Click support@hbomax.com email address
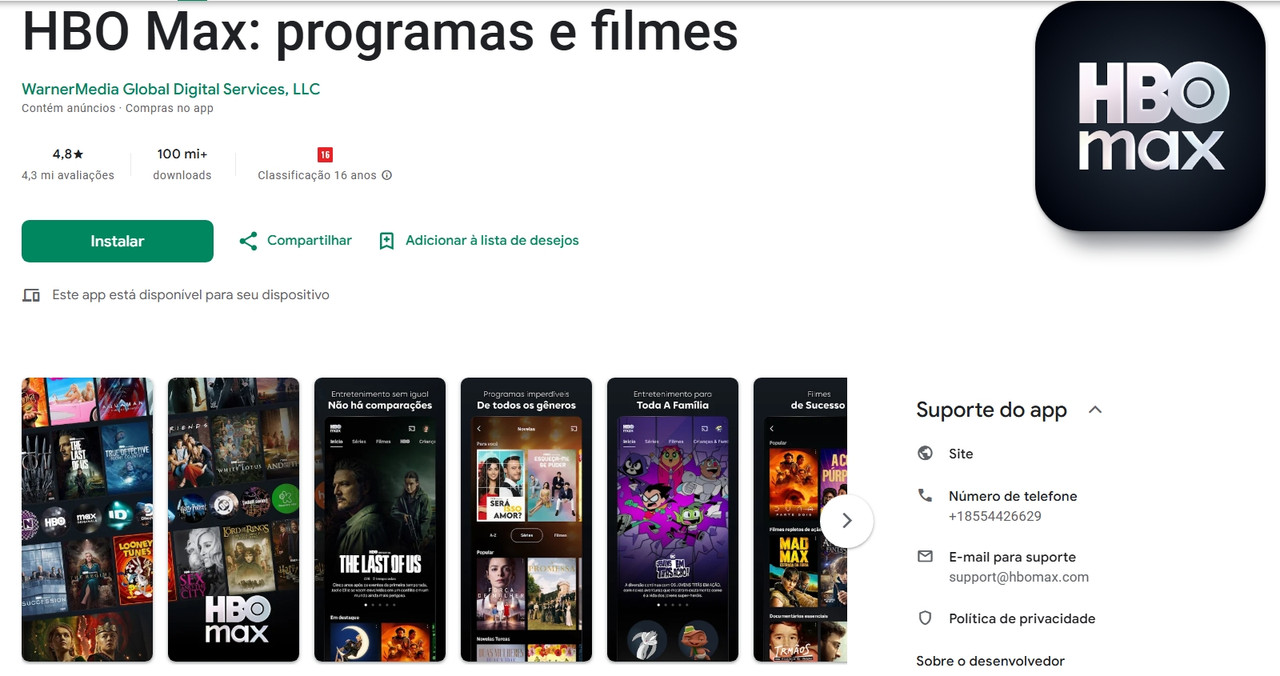Image resolution: width=1280 pixels, height=676 pixels. tap(1019, 577)
